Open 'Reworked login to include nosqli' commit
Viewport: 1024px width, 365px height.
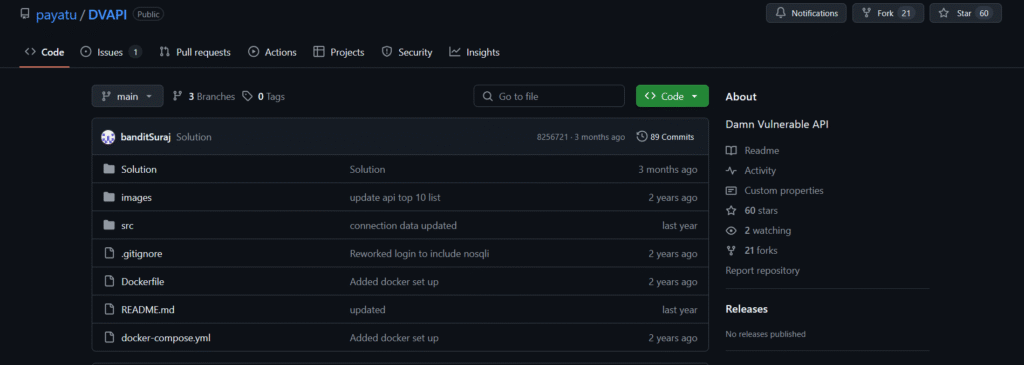click(419, 253)
